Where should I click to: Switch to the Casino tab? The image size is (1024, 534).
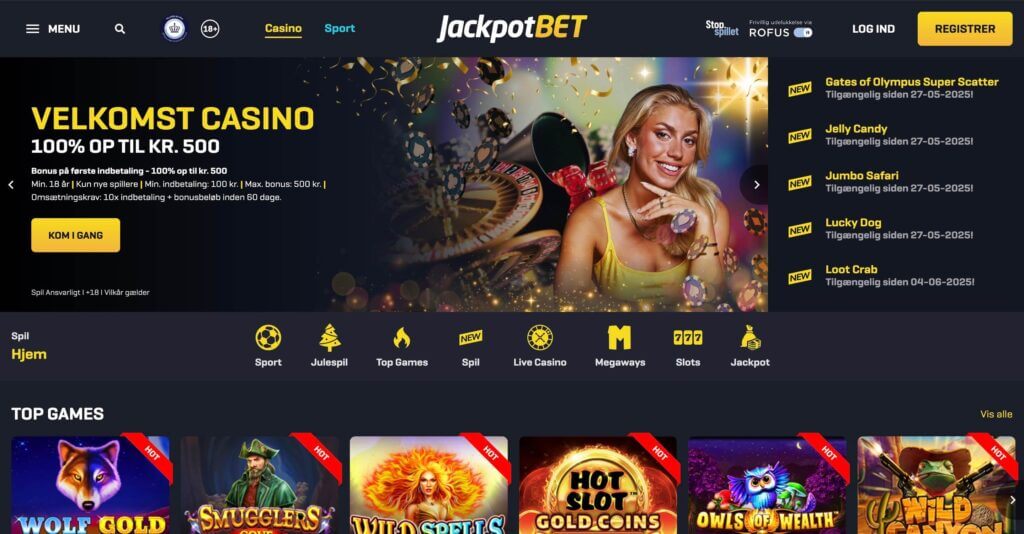(x=283, y=29)
